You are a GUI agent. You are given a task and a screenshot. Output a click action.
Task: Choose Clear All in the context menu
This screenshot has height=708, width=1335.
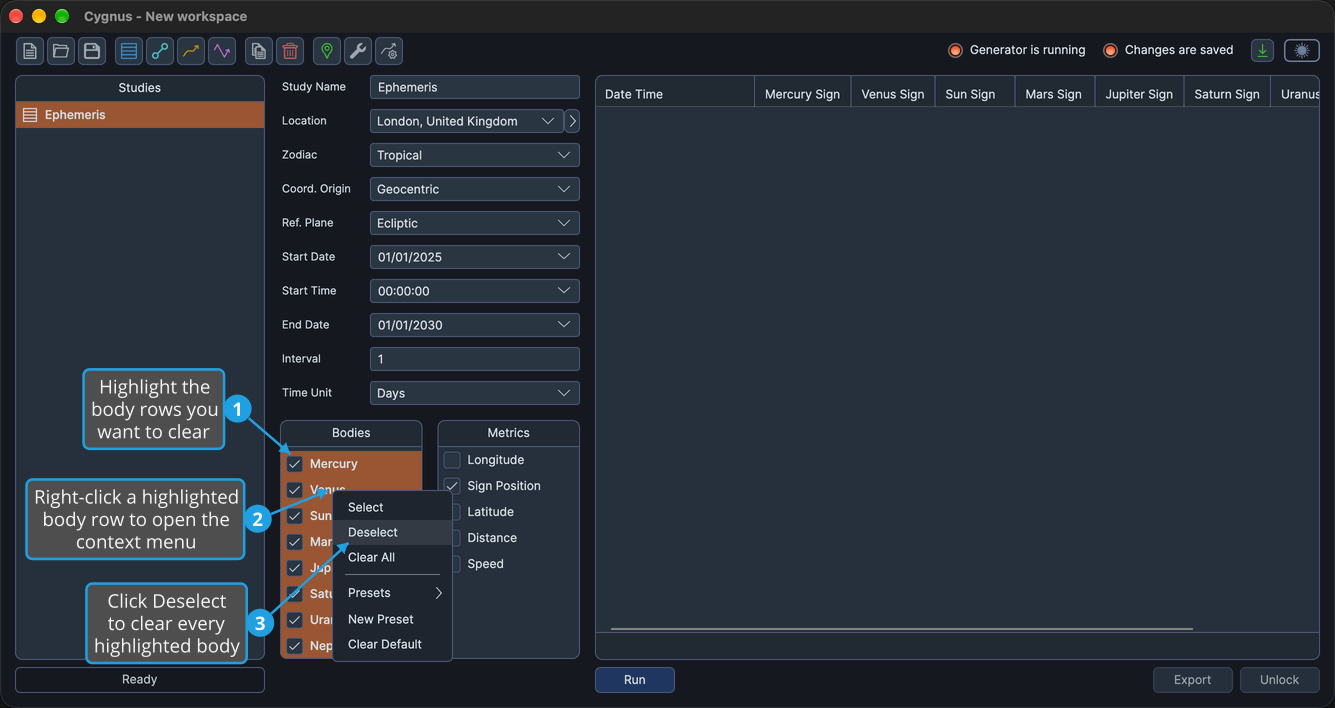point(392,557)
